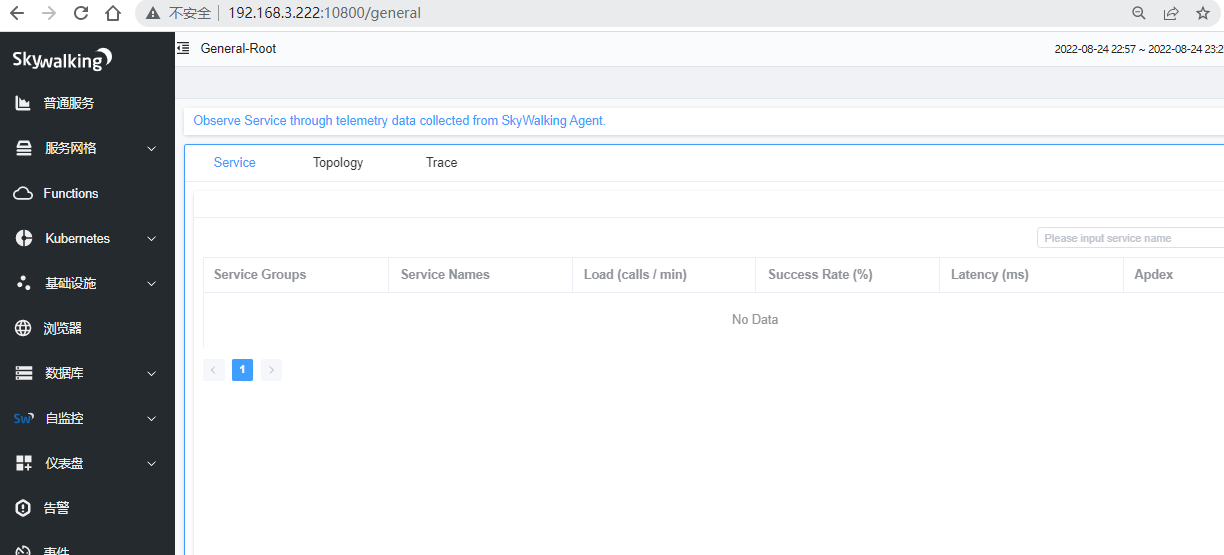Switch to the Trace tab
The image size is (1224, 555).
pos(441,162)
